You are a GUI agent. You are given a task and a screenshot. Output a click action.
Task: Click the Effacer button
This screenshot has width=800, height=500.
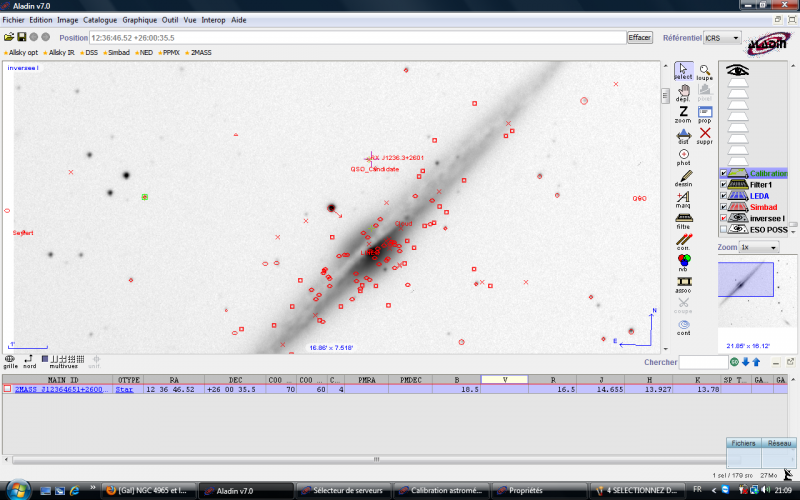[x=640, y=37]
